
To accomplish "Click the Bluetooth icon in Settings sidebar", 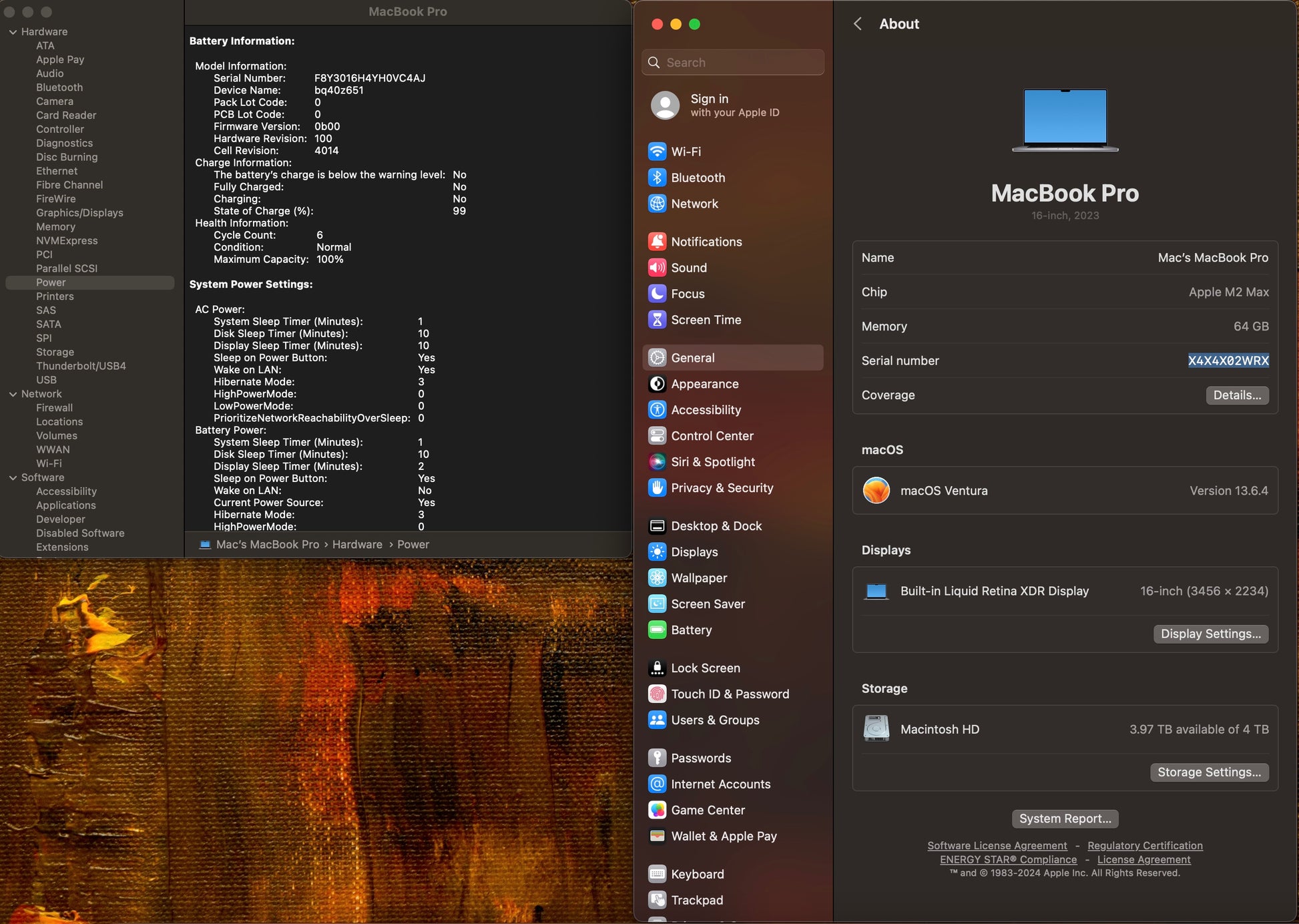I will click(657, 178).
